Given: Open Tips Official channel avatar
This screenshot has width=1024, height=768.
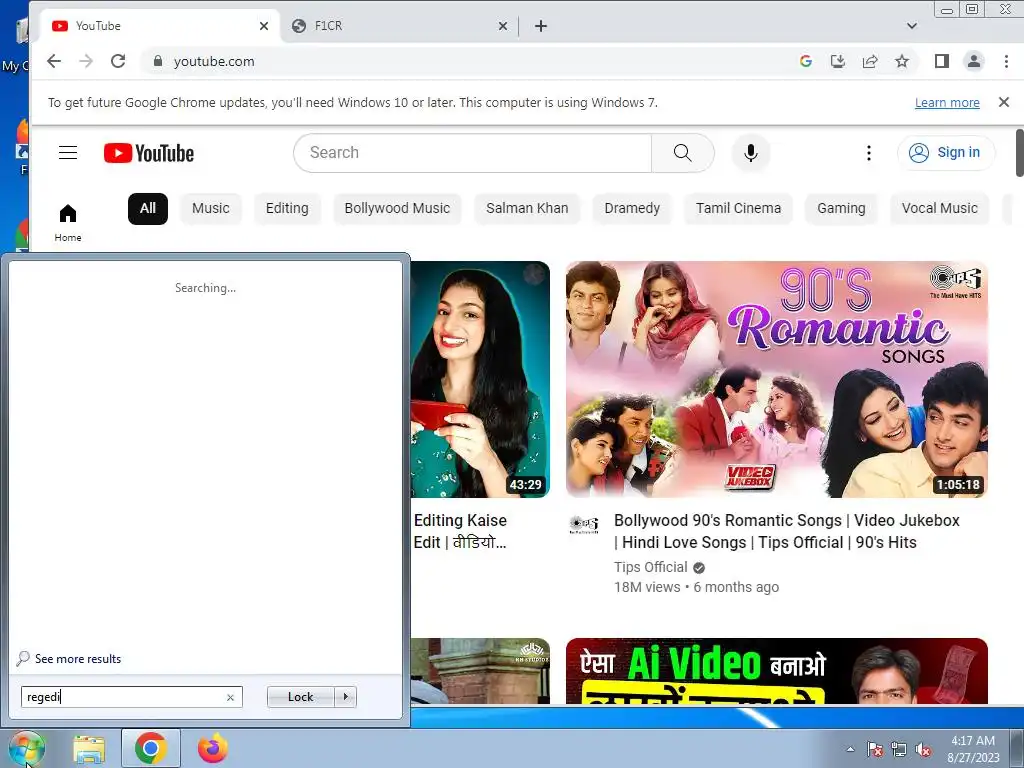Looking at the screenshot, I should click(584, 524).
